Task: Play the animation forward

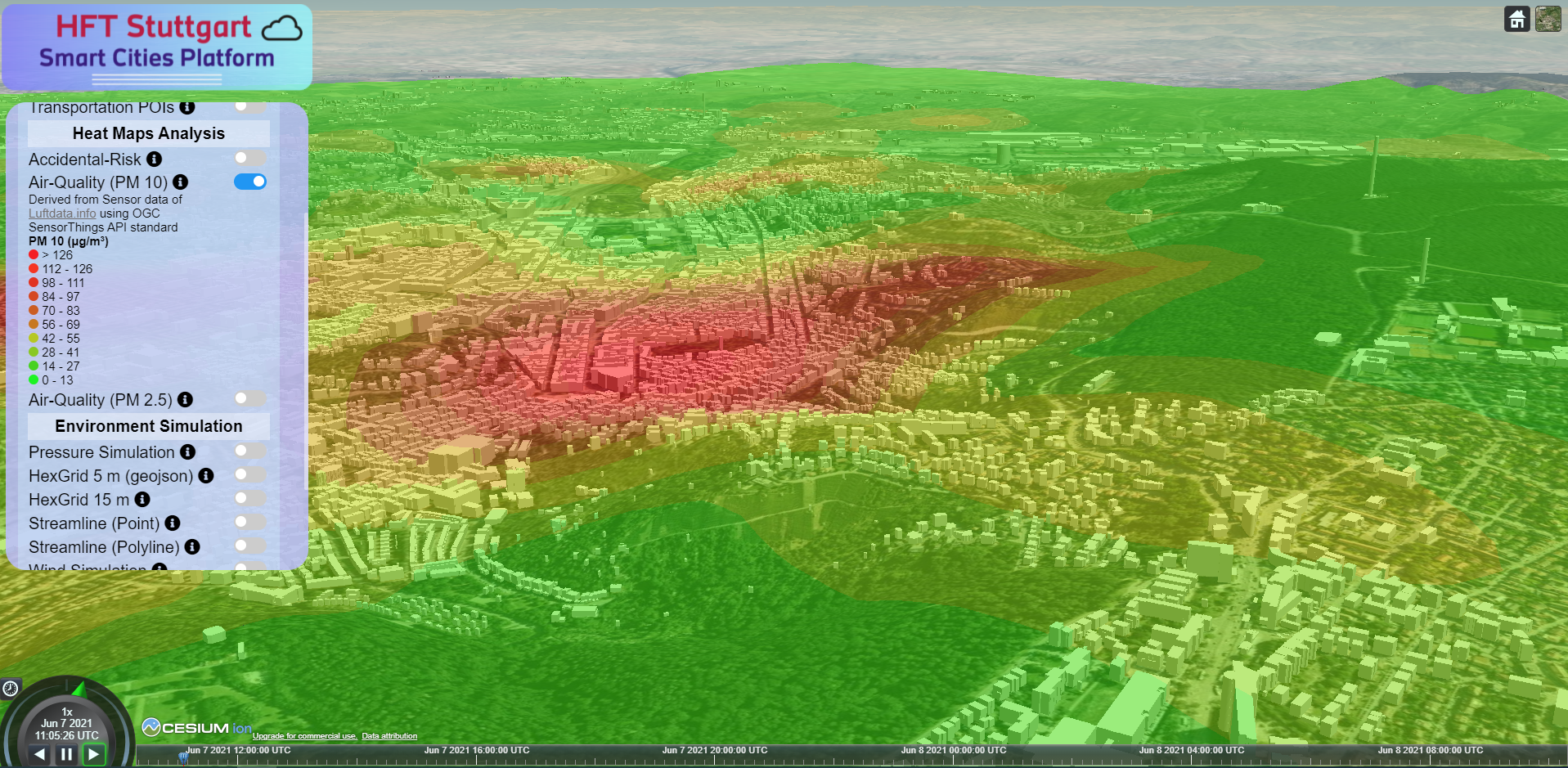Action: 94,754
